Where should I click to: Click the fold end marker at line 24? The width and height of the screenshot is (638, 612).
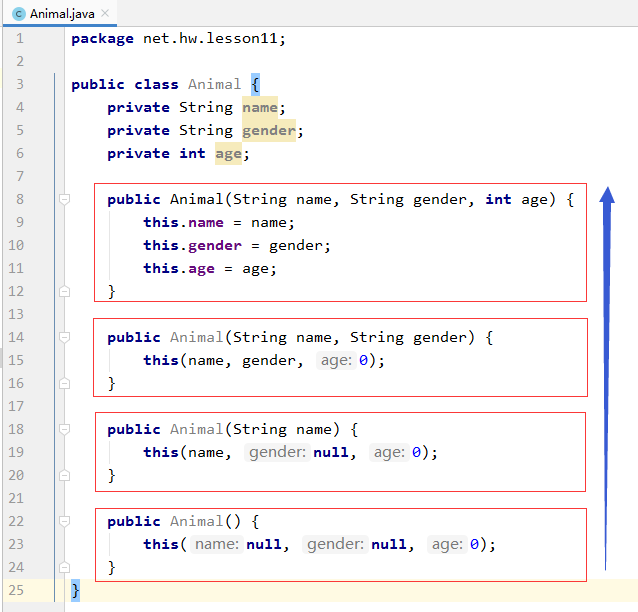tap(64, 567)
